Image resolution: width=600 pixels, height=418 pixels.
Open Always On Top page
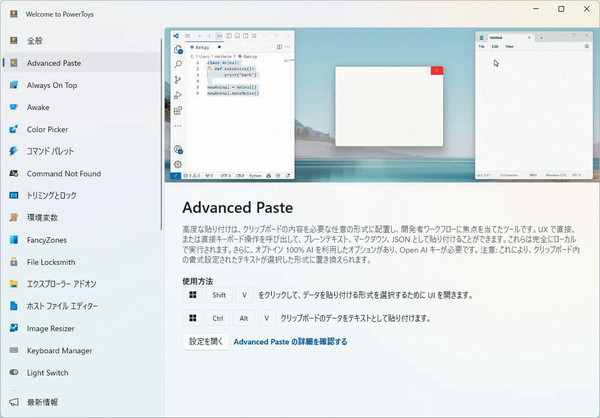click(x=82, y=85)
